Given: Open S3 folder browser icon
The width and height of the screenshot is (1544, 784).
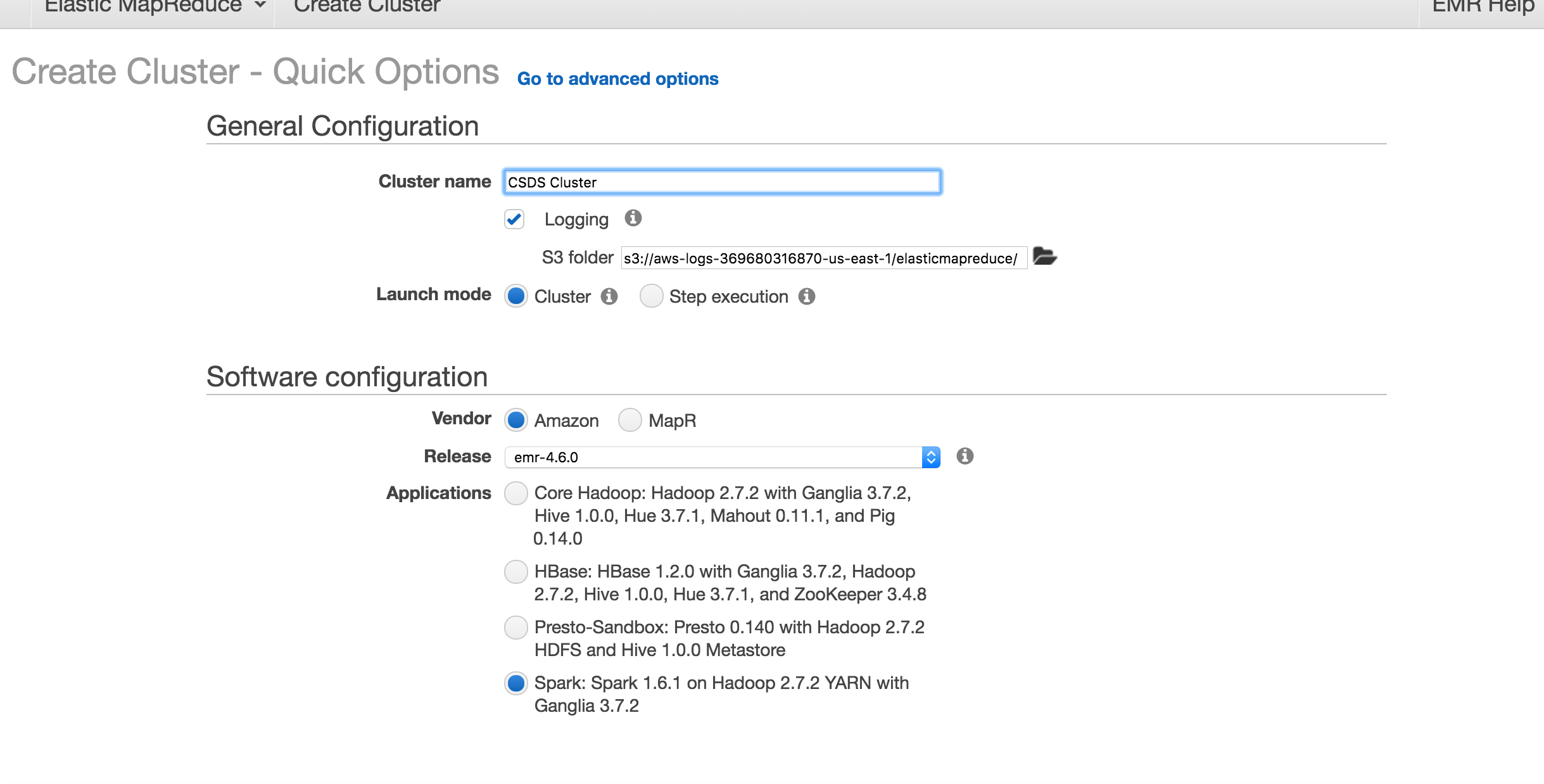Looking at the screenshot, I should [x=1044, y=256].
